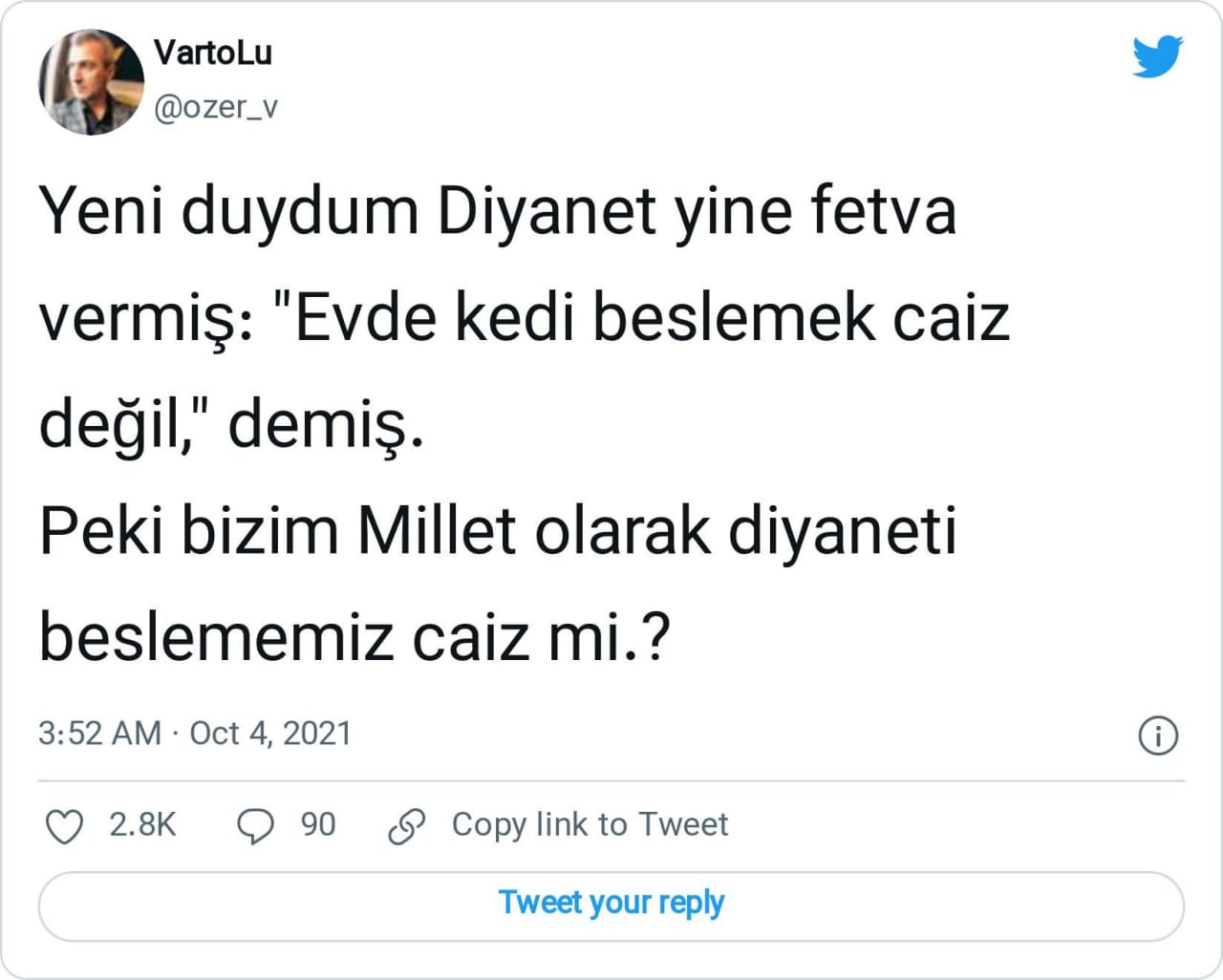Click the word Millet in tweet
The height and width of the screenshot is (980, 1223).
(x=437, y=530)
